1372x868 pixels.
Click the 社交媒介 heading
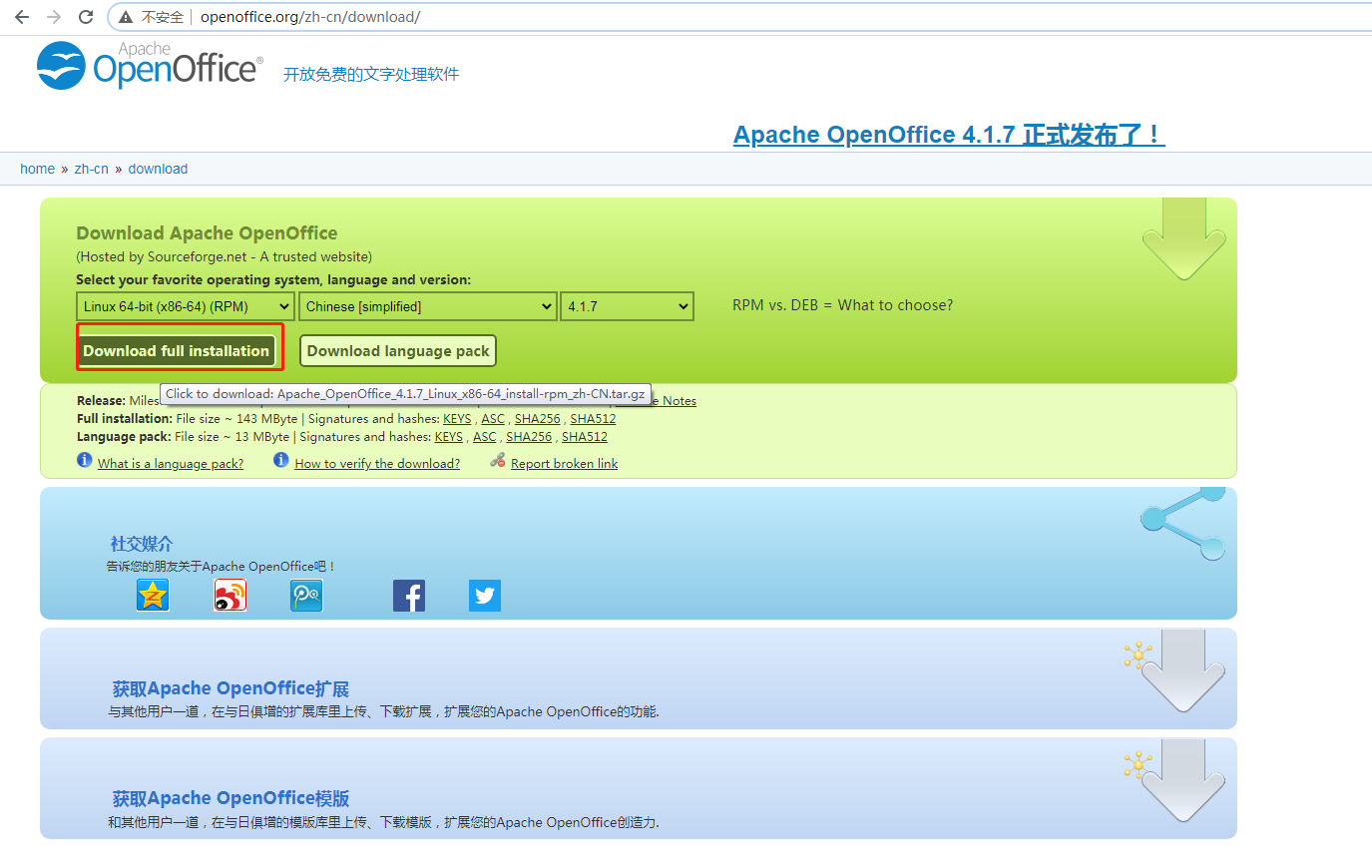(142, 544)
